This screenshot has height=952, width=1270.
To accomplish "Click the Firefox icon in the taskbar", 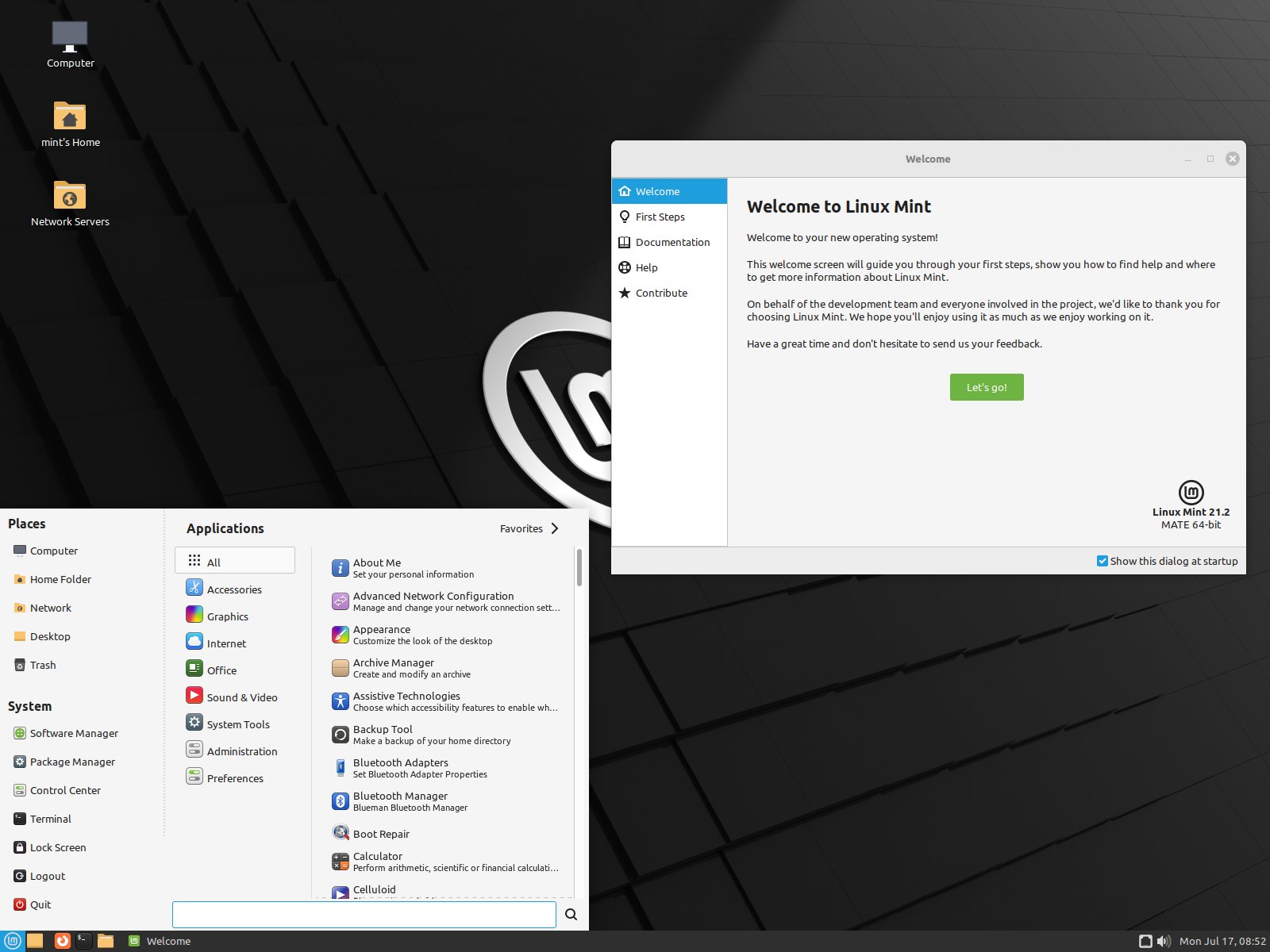I will [x=62, y=941].
